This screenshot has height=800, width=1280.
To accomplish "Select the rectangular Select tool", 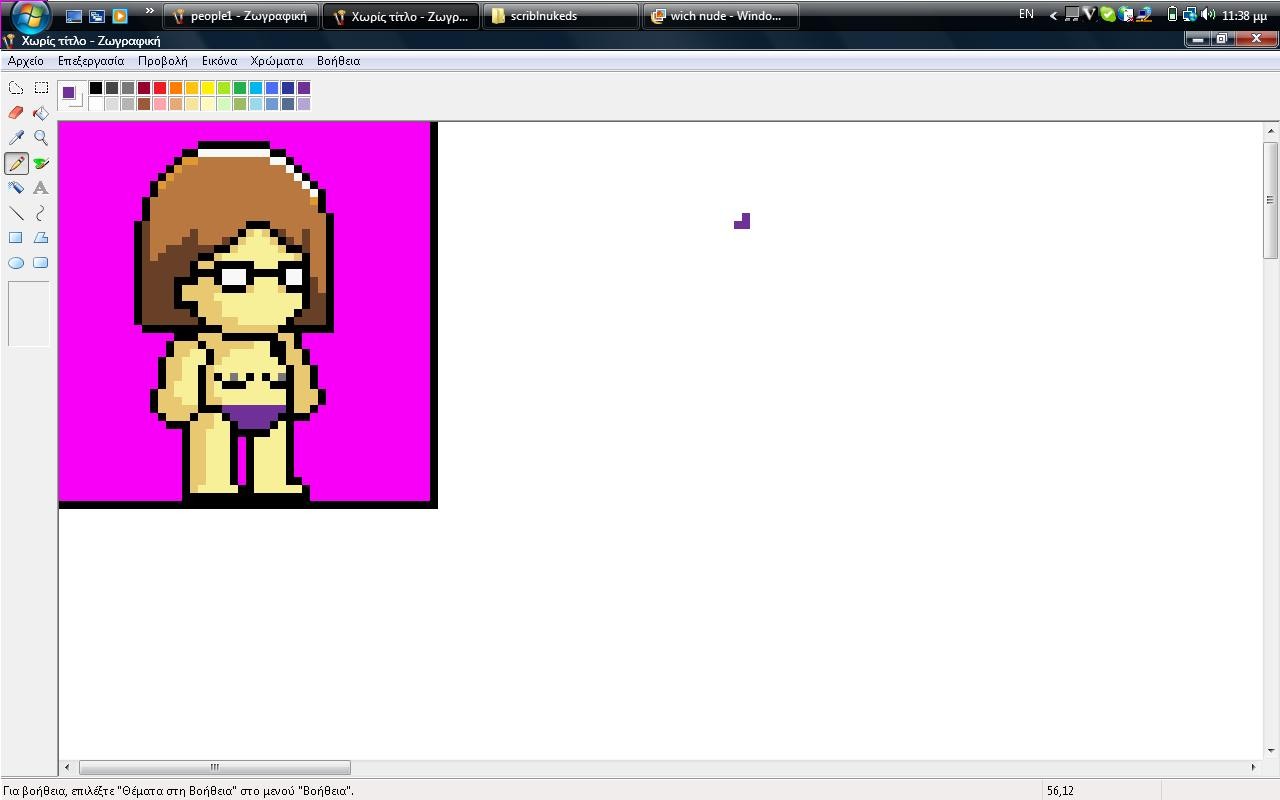I will (x=41, y=88).
